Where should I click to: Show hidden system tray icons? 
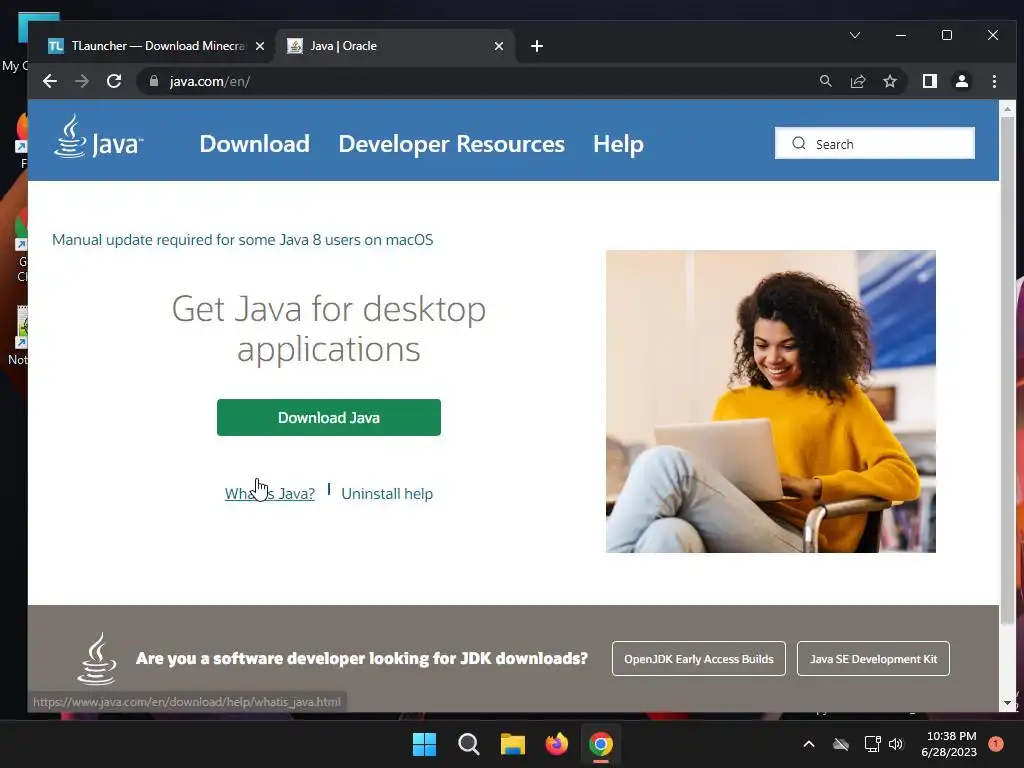click(x=808, y=744)
